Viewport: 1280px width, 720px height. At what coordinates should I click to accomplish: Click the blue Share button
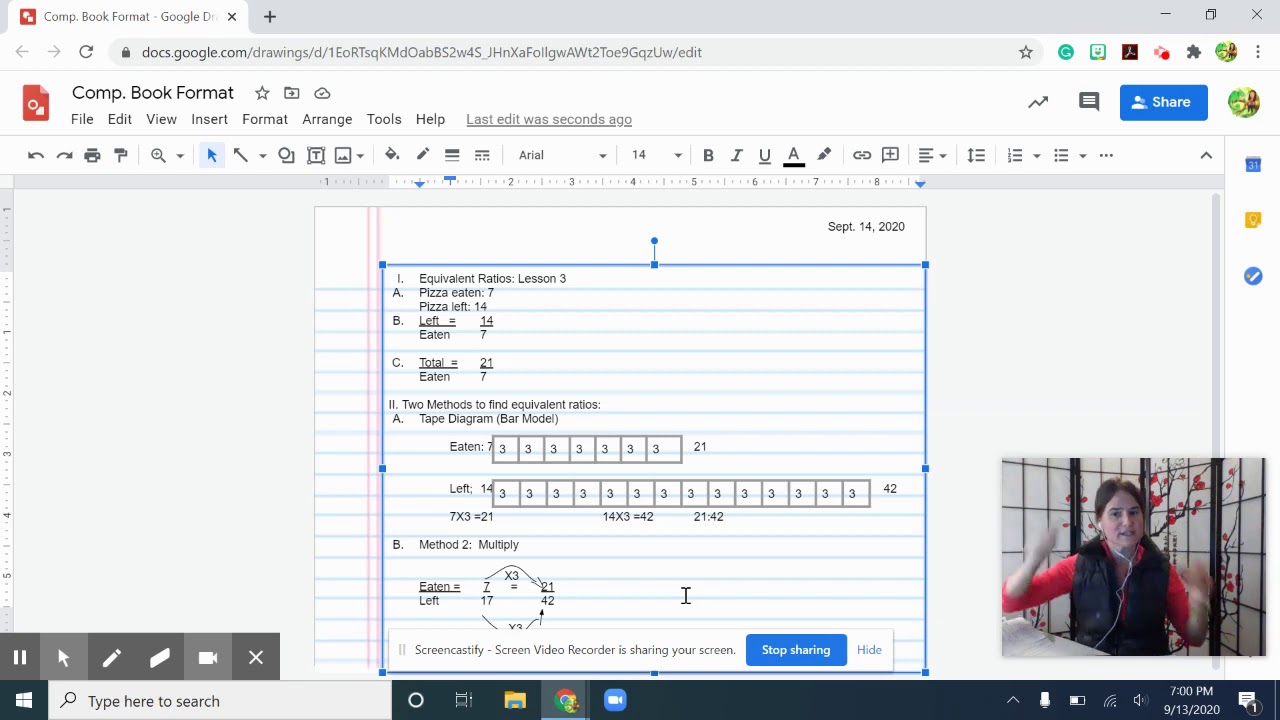(1163, 102)
